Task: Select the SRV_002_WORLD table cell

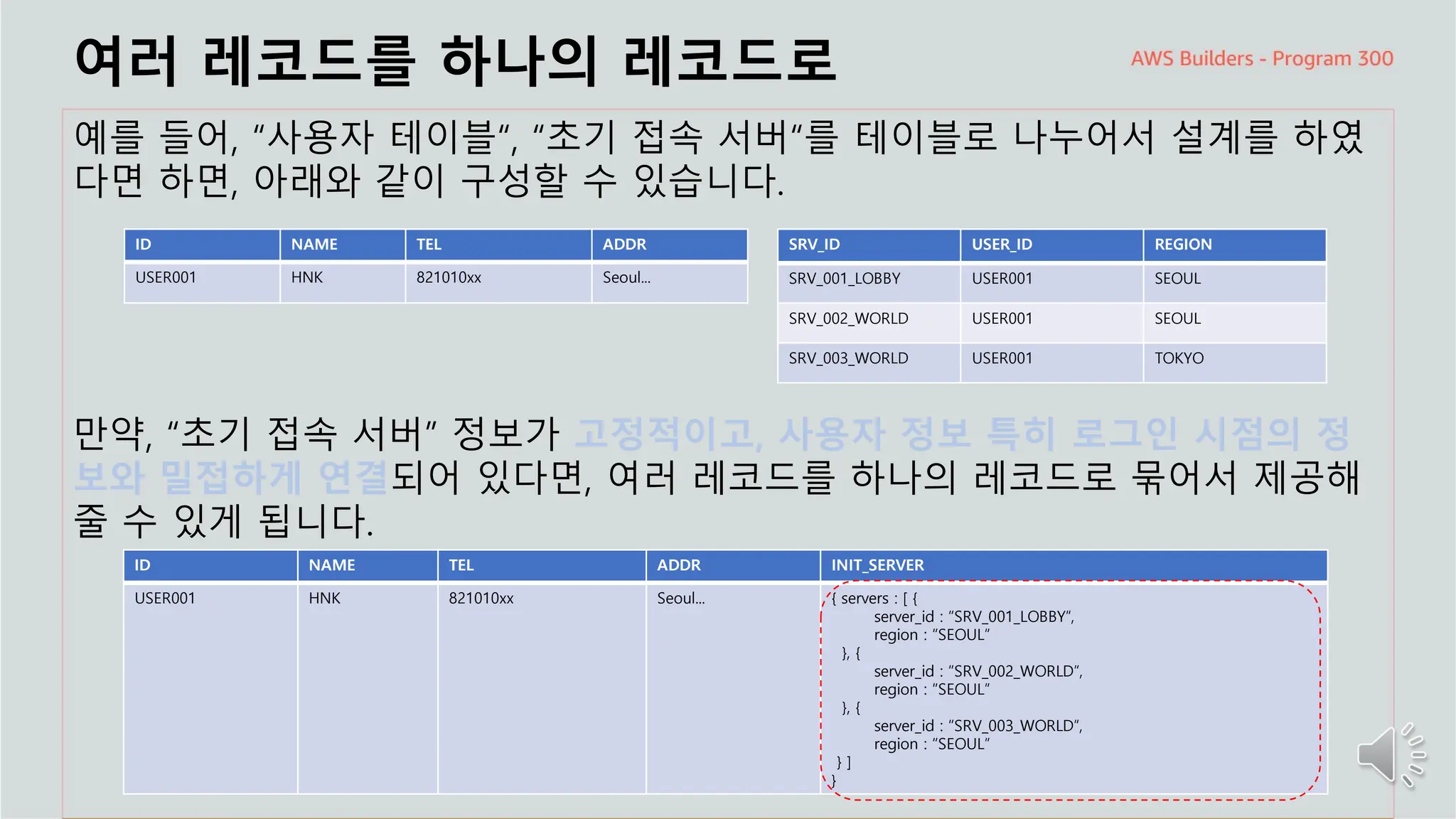Action: 869,323
